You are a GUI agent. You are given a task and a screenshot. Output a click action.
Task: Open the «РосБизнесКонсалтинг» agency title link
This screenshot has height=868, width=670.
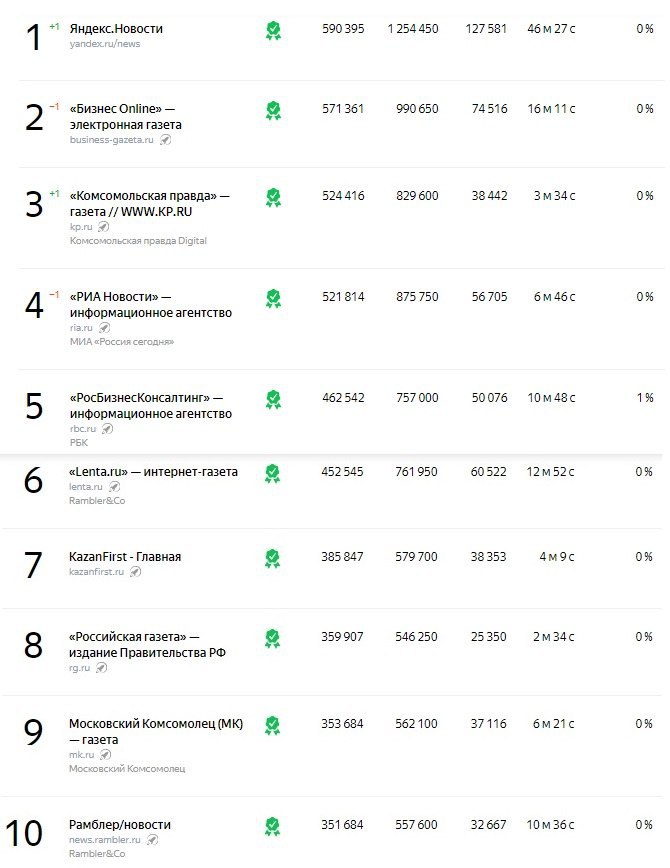(x=150, y=405)
